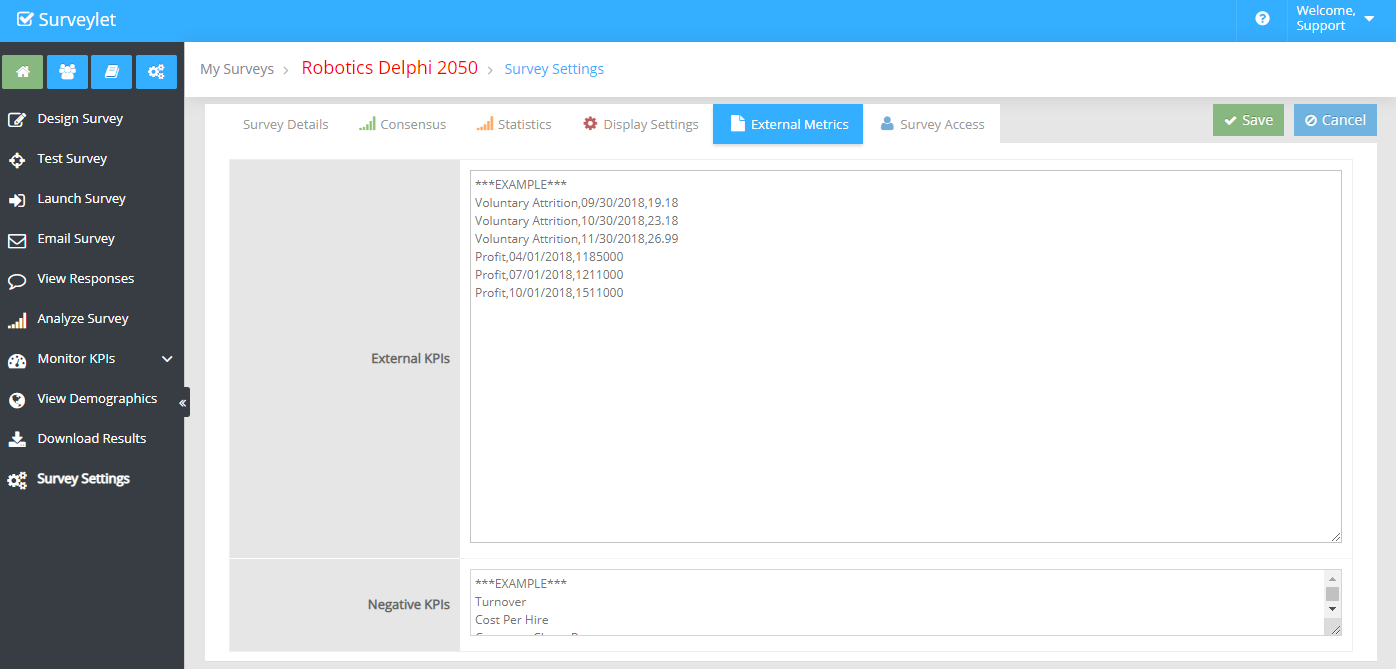The image size is (1396, 669).
Task: Click the green home icon button
Action: pos(23,72)
